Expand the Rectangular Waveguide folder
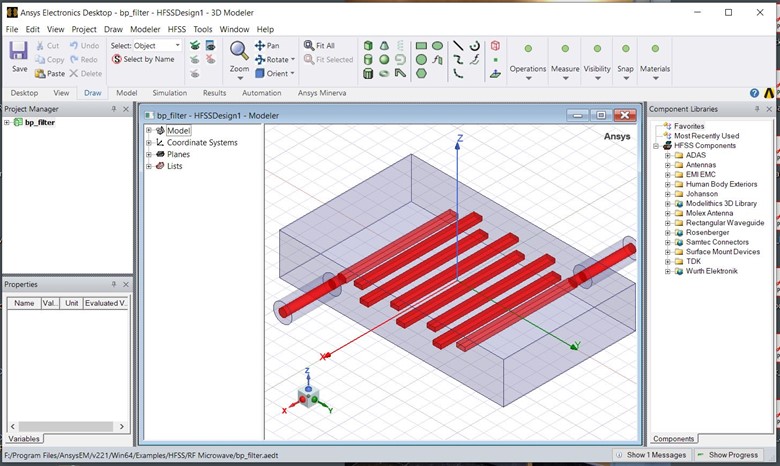780x466 pixels. tap(668, 223)
